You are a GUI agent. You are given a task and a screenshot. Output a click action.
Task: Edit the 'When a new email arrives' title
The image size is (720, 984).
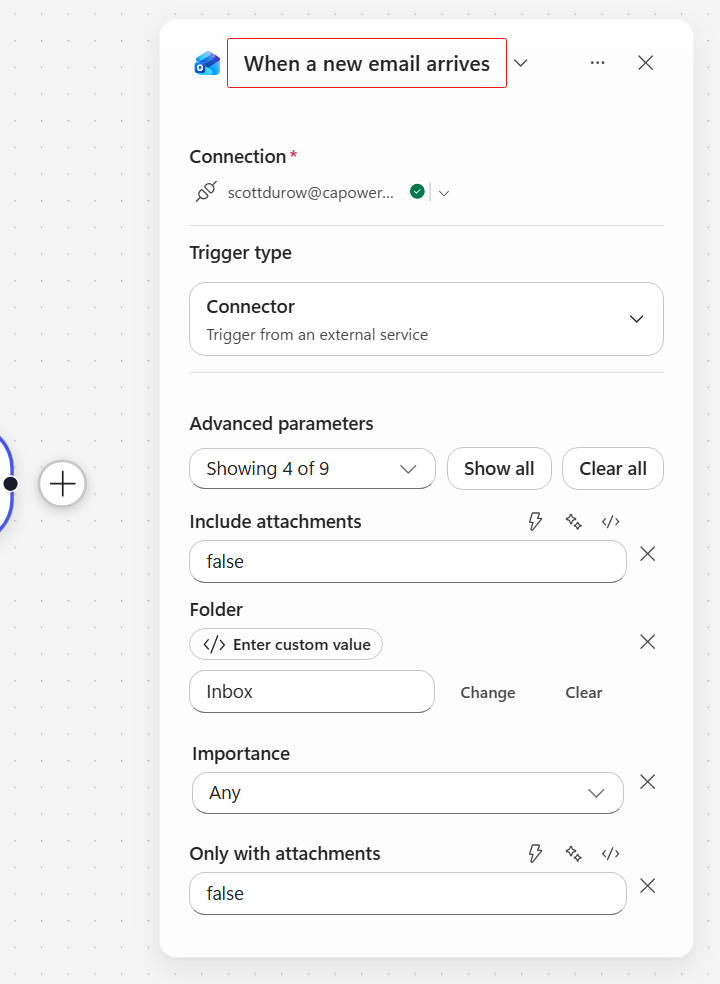367,63
